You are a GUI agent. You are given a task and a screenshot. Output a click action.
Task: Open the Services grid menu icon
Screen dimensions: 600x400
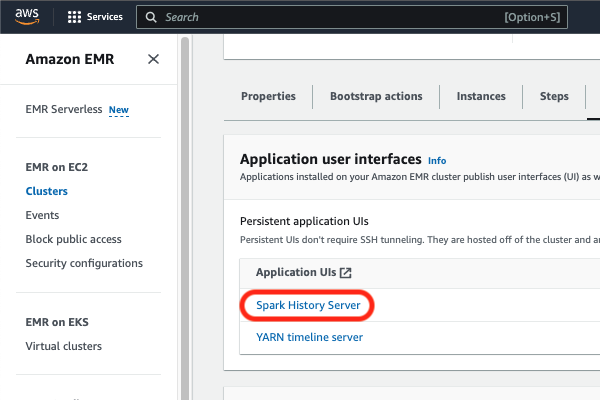tap(74, 17)
